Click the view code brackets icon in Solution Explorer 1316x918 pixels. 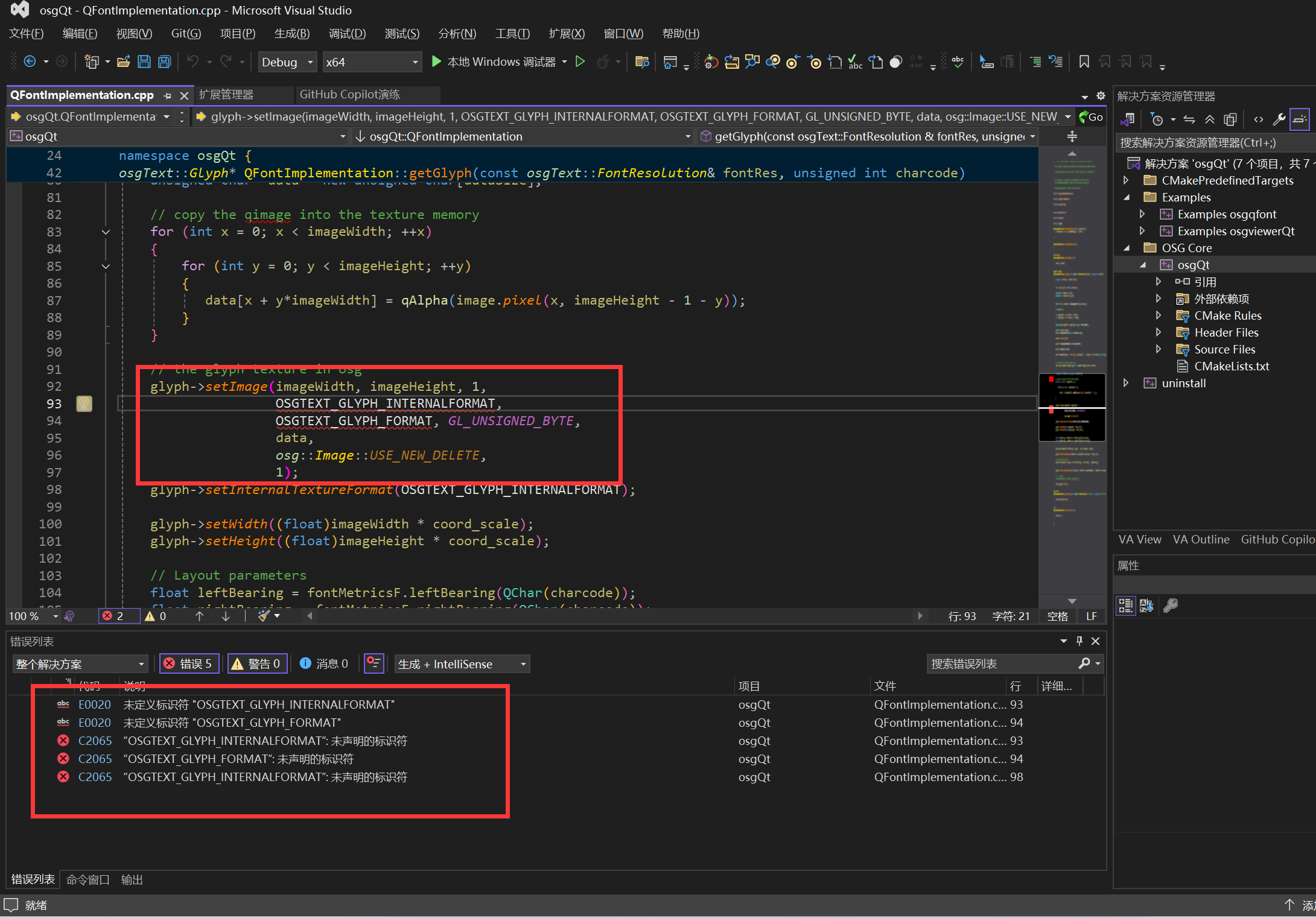click(1258, 119)
